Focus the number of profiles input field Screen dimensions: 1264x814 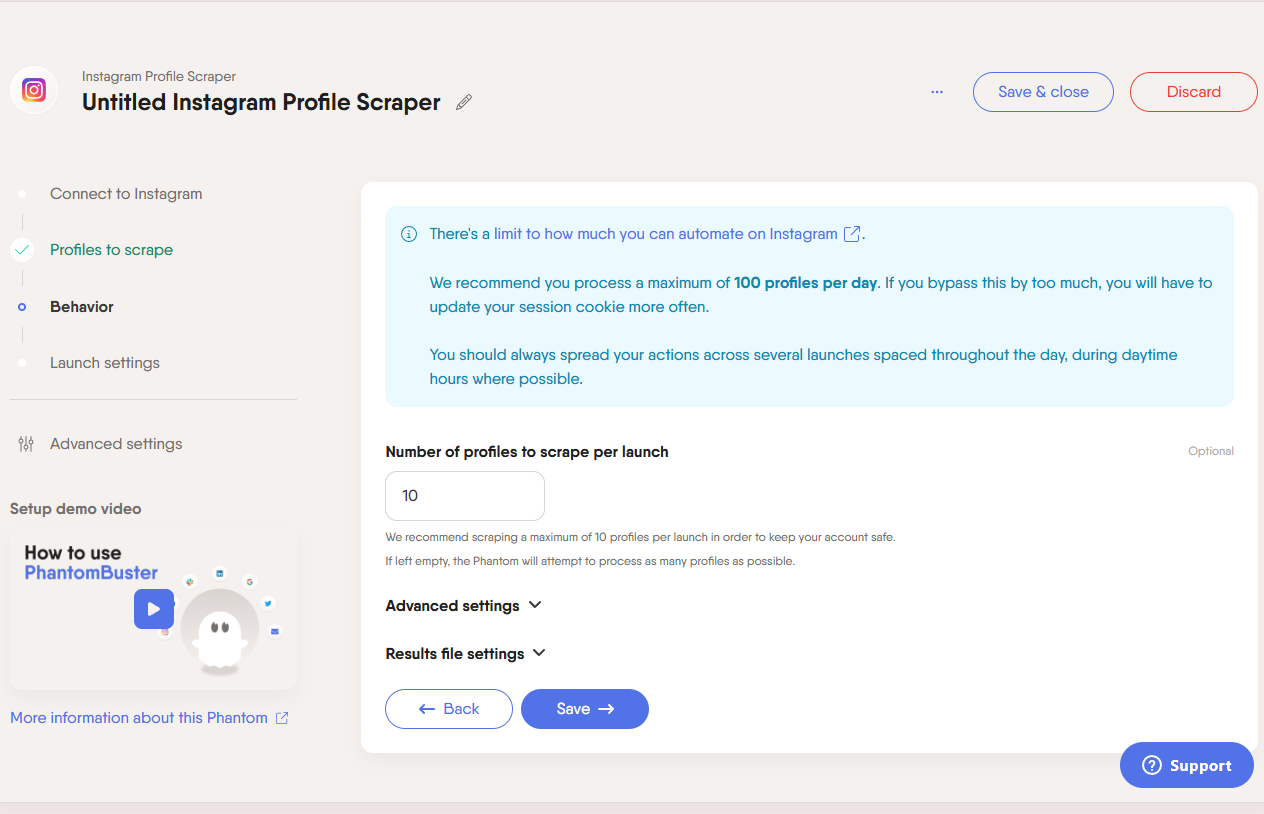pos(465,496)
